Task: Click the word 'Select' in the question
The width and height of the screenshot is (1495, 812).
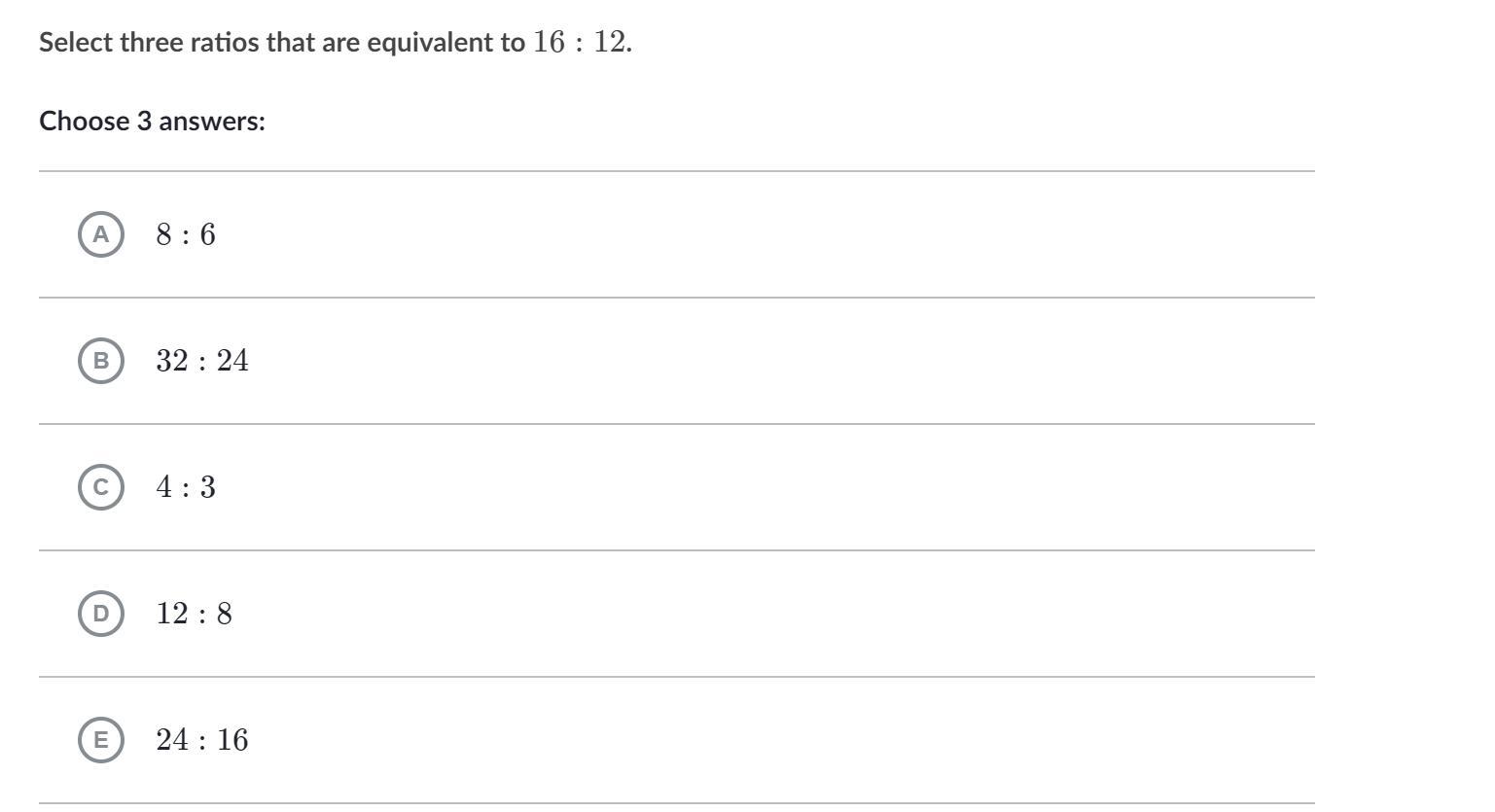Action: (x=77, y=43)
